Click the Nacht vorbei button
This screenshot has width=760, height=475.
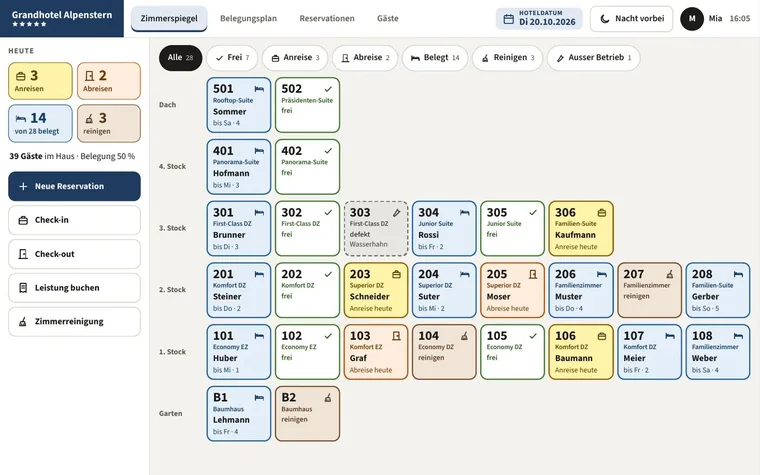point(632,19)
